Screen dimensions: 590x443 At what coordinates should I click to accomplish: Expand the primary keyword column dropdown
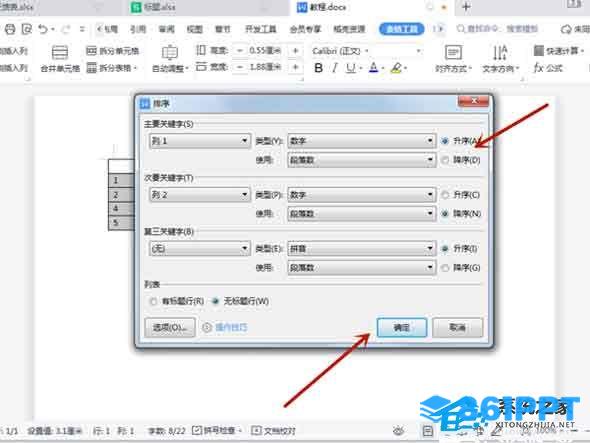[x=200, y=141]
